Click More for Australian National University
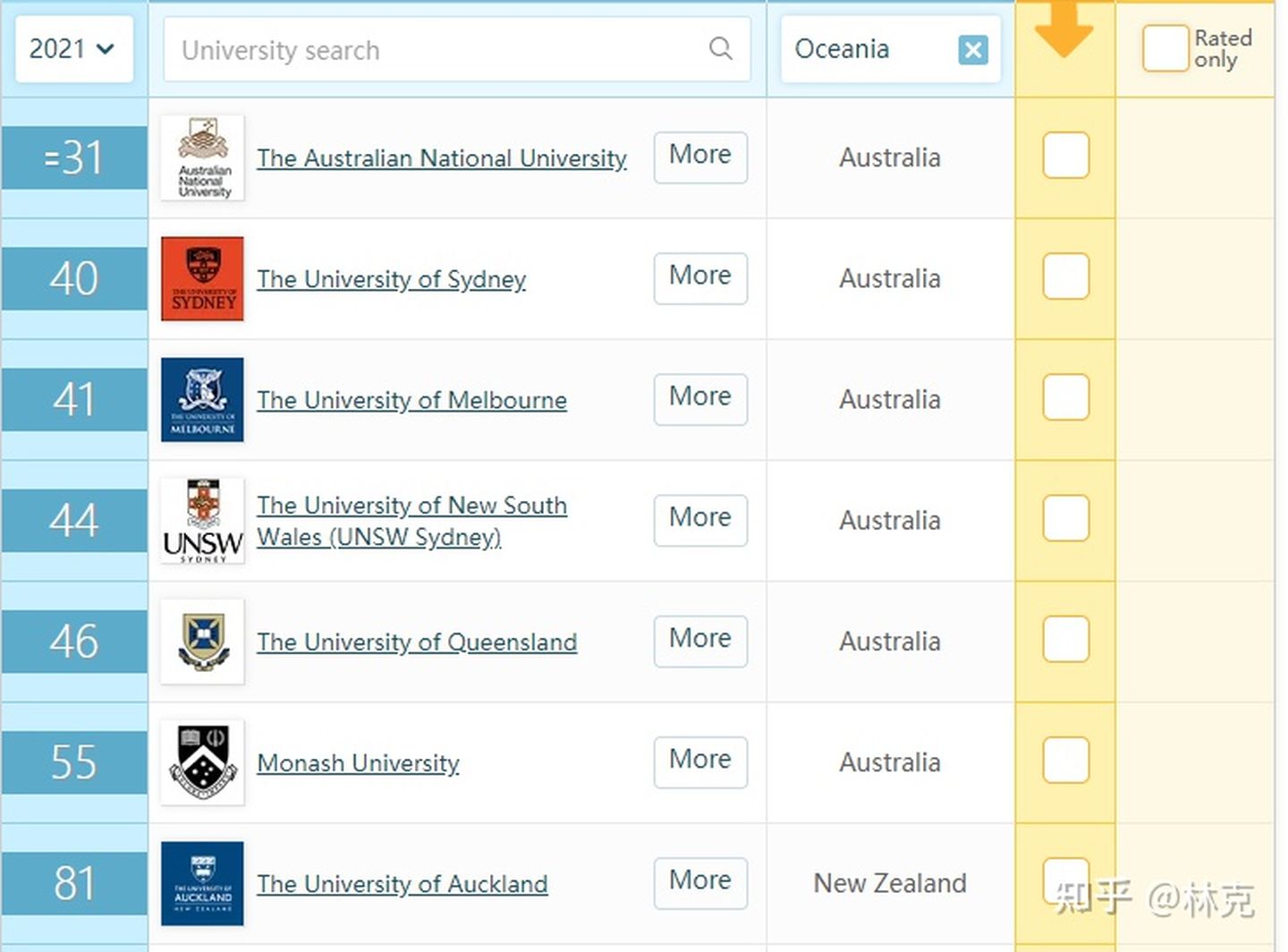Viewport: 1288px width, 952px height. (700, 157)
